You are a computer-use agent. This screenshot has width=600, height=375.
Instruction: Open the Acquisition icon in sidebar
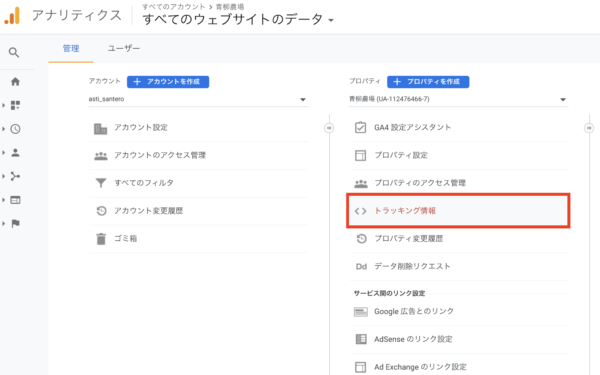pyautogui.click(x=15, y=176)
